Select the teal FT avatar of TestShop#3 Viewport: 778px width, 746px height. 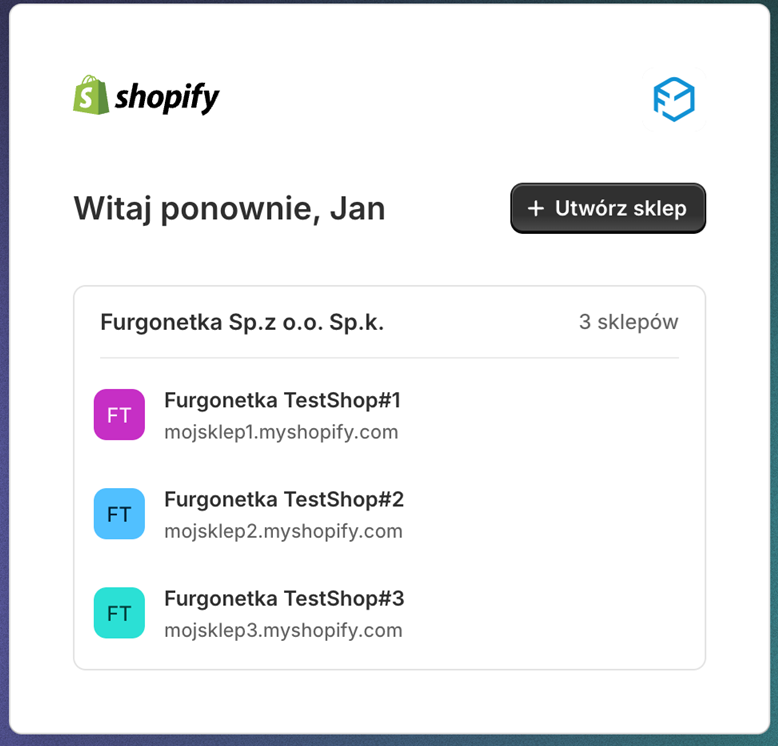click(119, 613)
